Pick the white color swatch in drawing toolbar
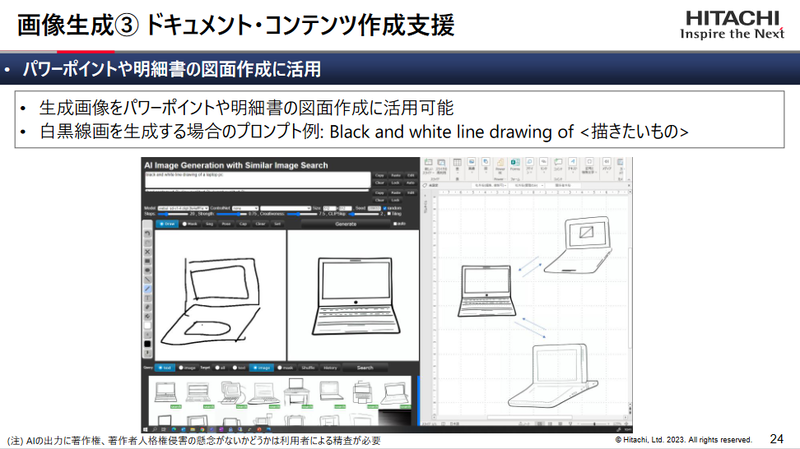This screenshot has width=800, height=449. (147, 326)
